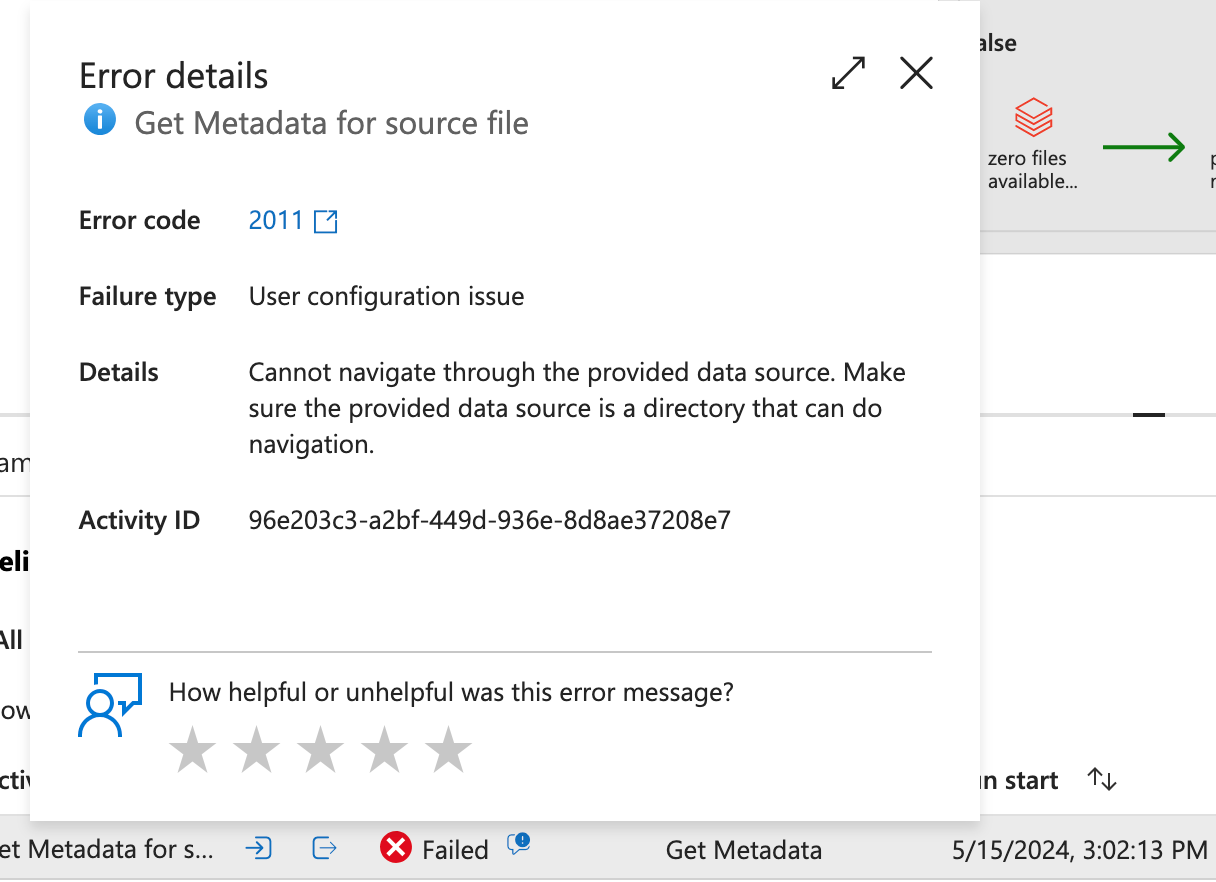The image size is (1216, 882).
Task: Click the sort arrows next to Run start
Action: point(1103,779)
